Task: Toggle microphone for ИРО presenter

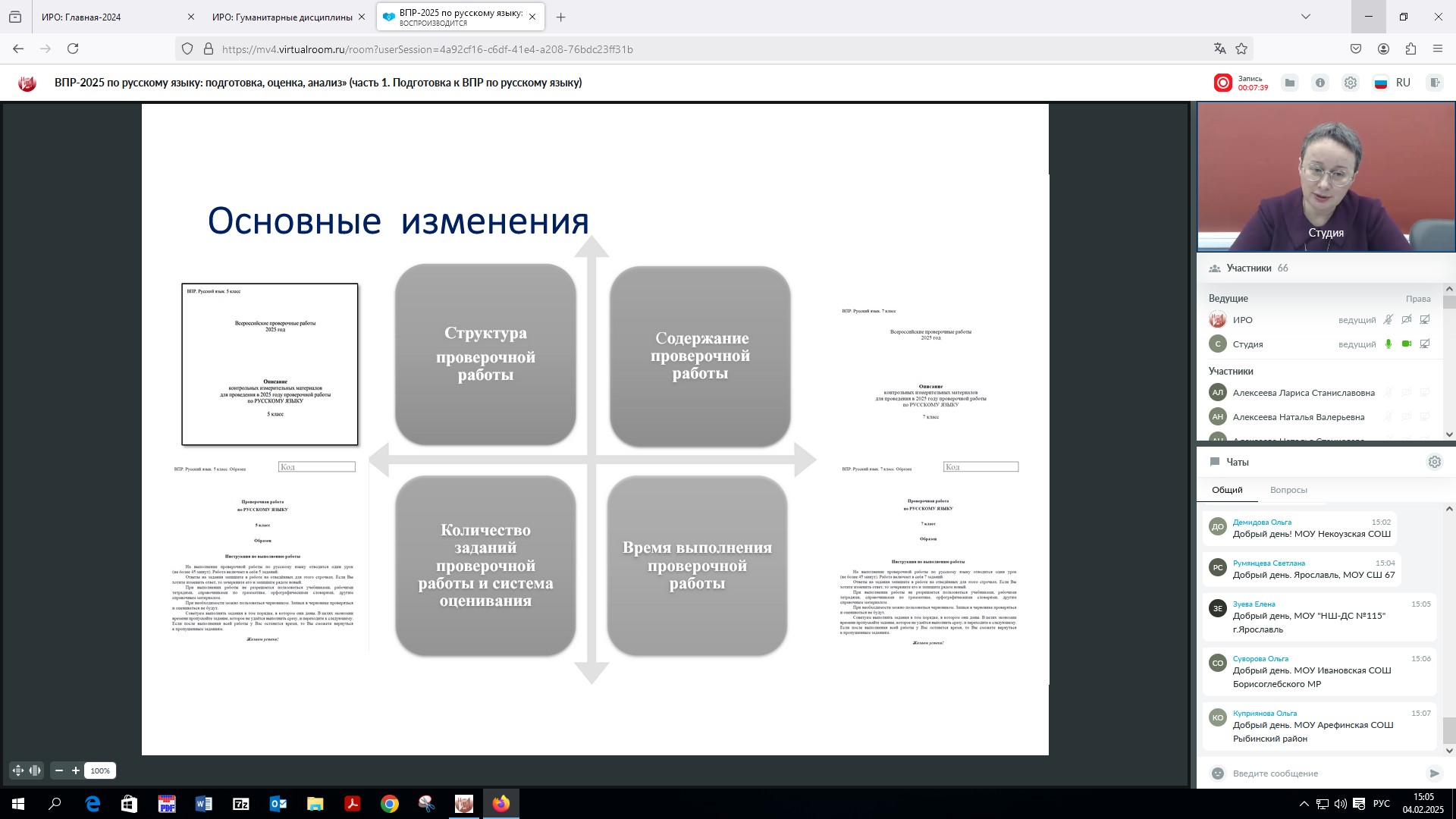Action: click(1389, 320)
